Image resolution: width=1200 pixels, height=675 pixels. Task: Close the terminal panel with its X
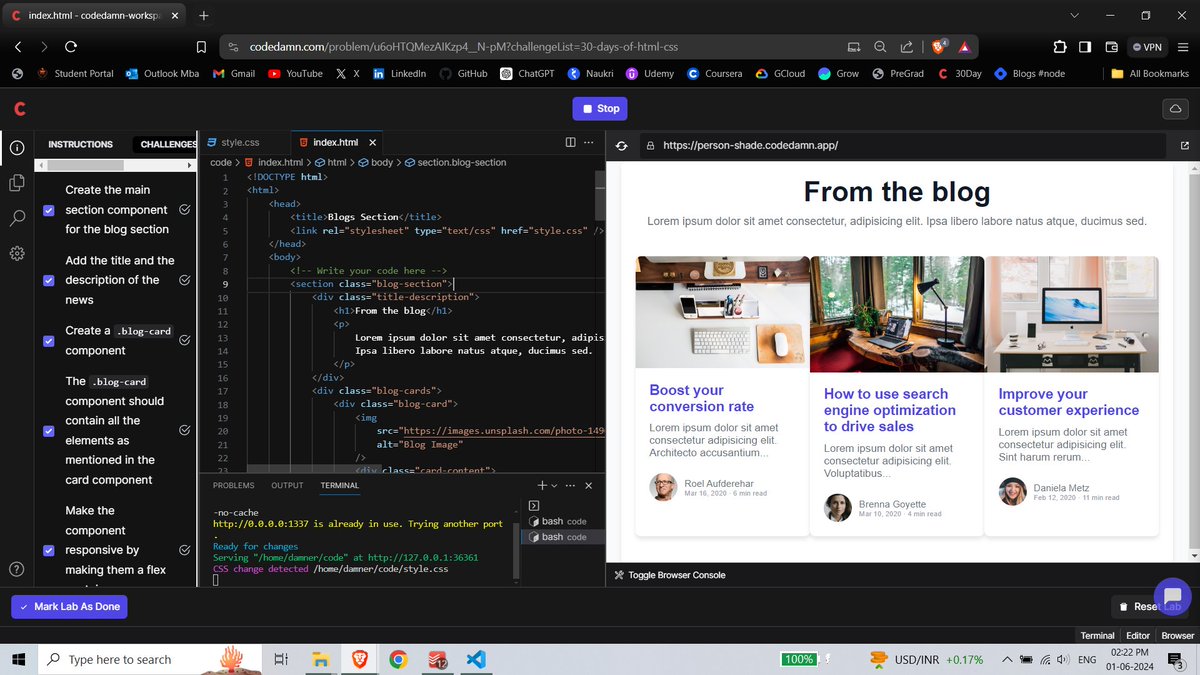coord(588,485)
